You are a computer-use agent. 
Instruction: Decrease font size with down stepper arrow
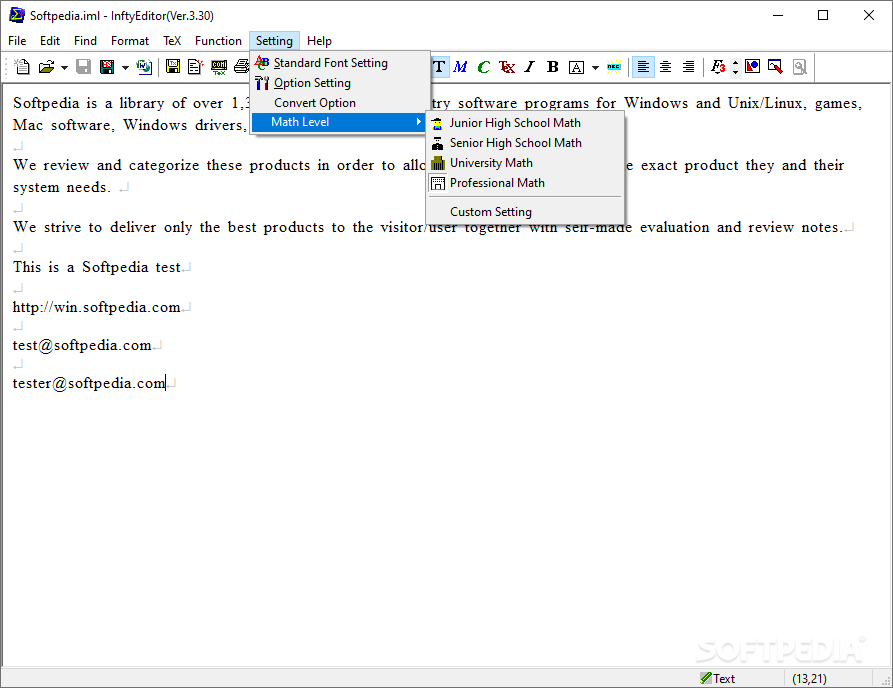(x=735, y=72)
